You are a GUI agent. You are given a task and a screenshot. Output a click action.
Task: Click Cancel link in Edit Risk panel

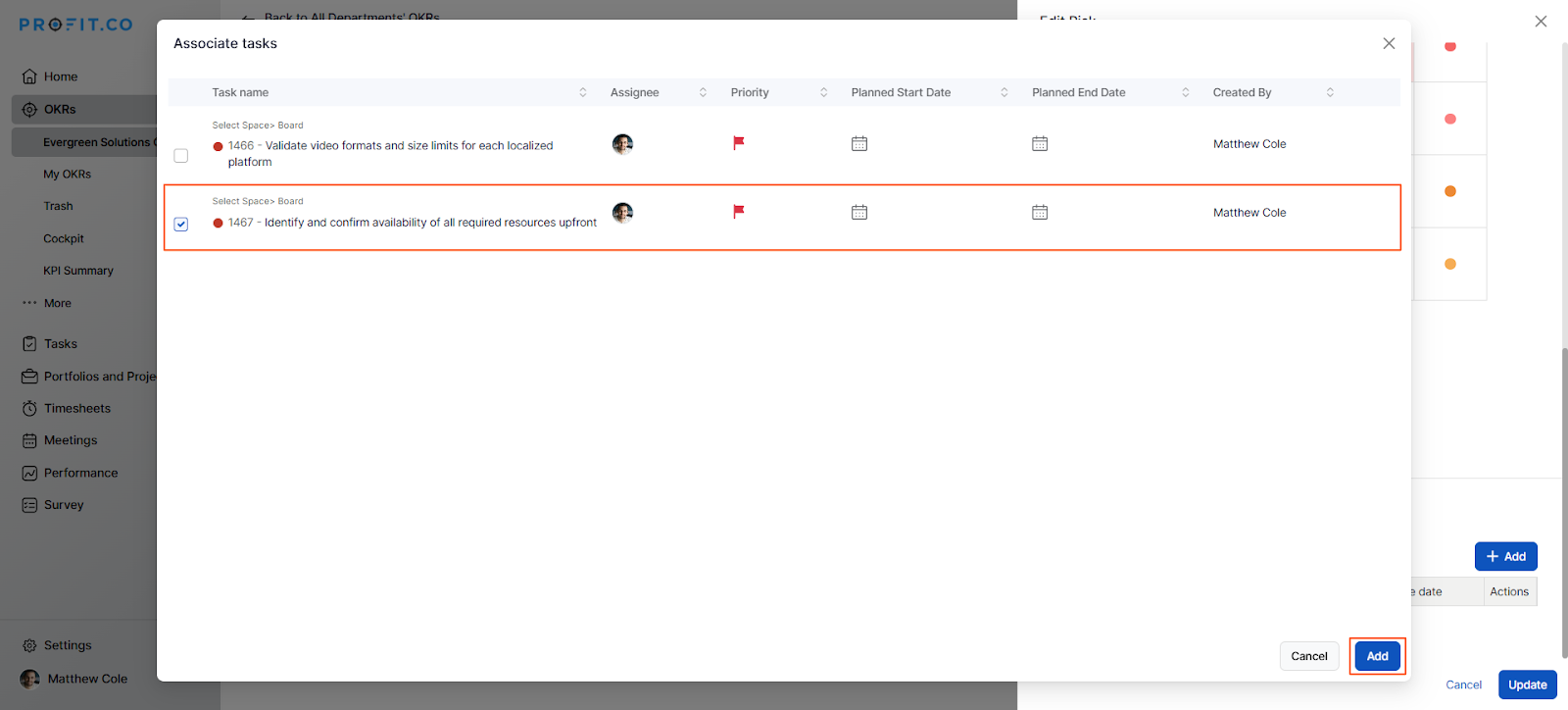coord(1464,685)
